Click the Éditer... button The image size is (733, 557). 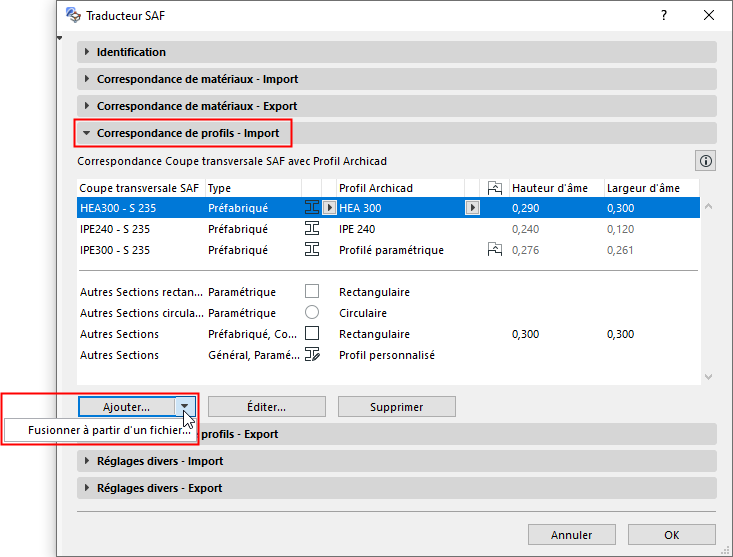coord(266,407)
